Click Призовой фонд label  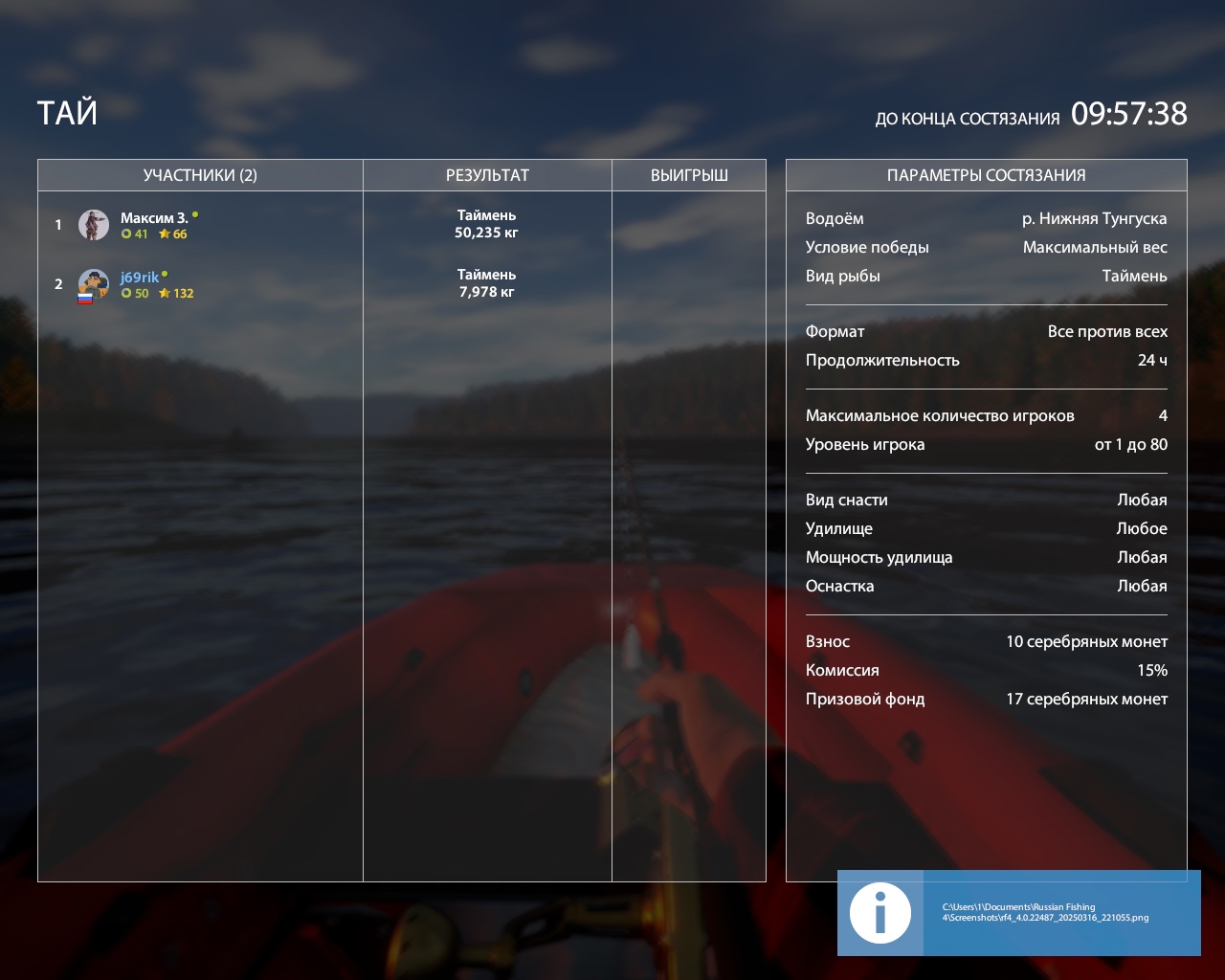point(865,699)
